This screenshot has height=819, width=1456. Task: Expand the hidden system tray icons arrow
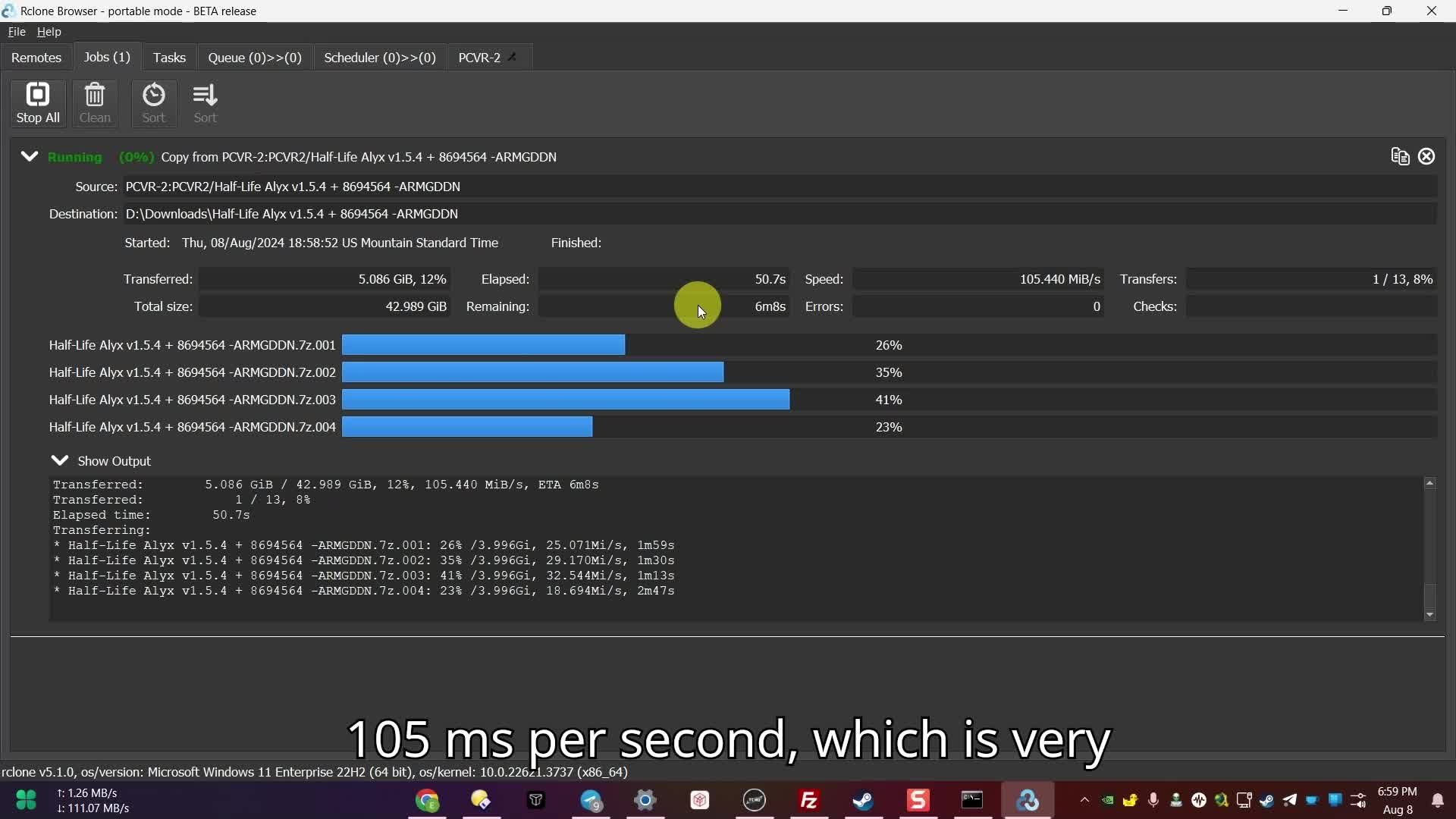[x=1084, y=800]
